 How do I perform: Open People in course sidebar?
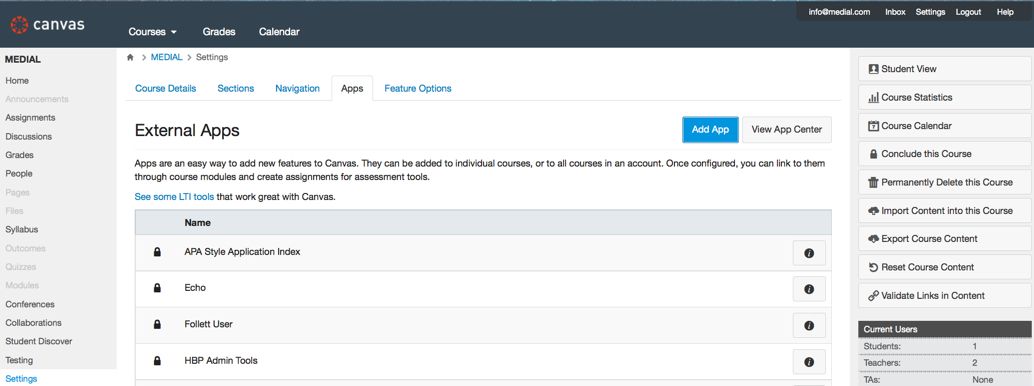(18, 174)
